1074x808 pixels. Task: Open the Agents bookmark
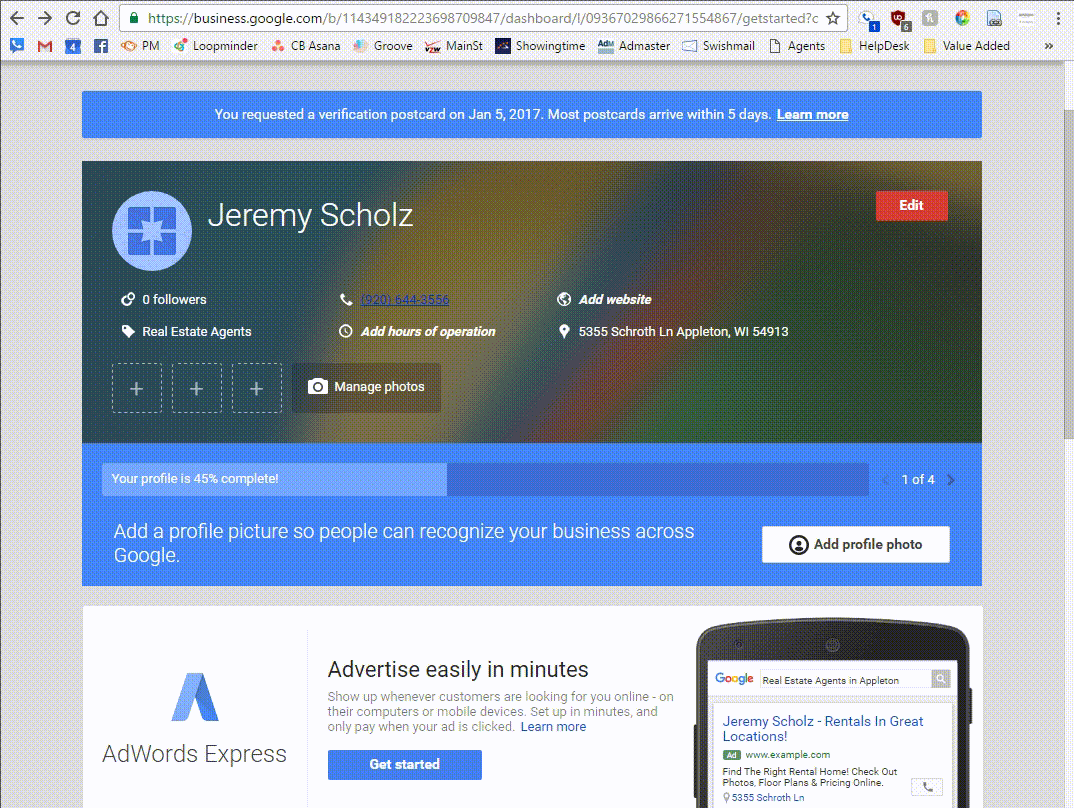pyautogui.click(x=797, y=46)
